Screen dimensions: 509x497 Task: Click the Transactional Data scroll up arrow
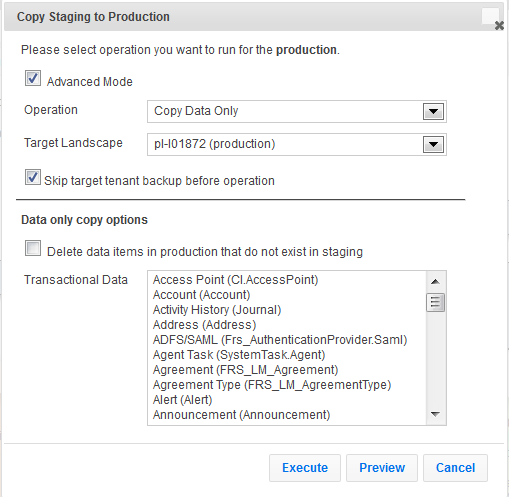pyautogui.click(x=435, y=282)
